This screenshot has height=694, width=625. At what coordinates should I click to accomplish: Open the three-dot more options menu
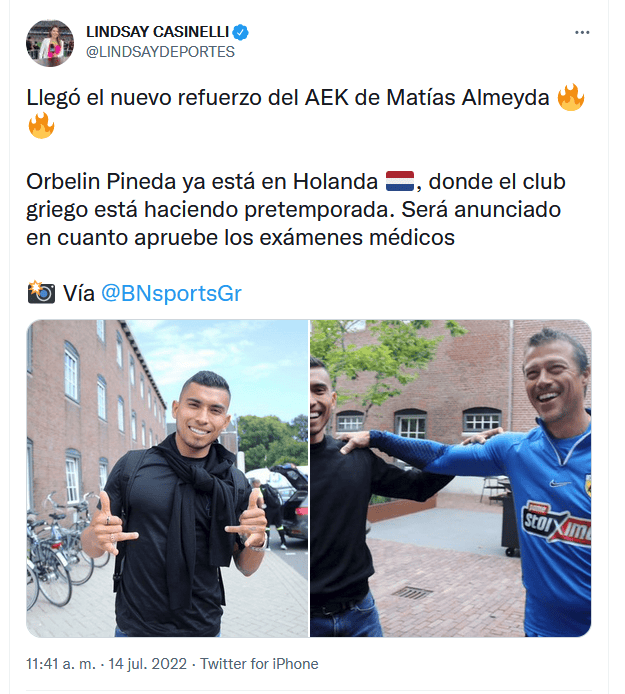[x=582, y=32]
